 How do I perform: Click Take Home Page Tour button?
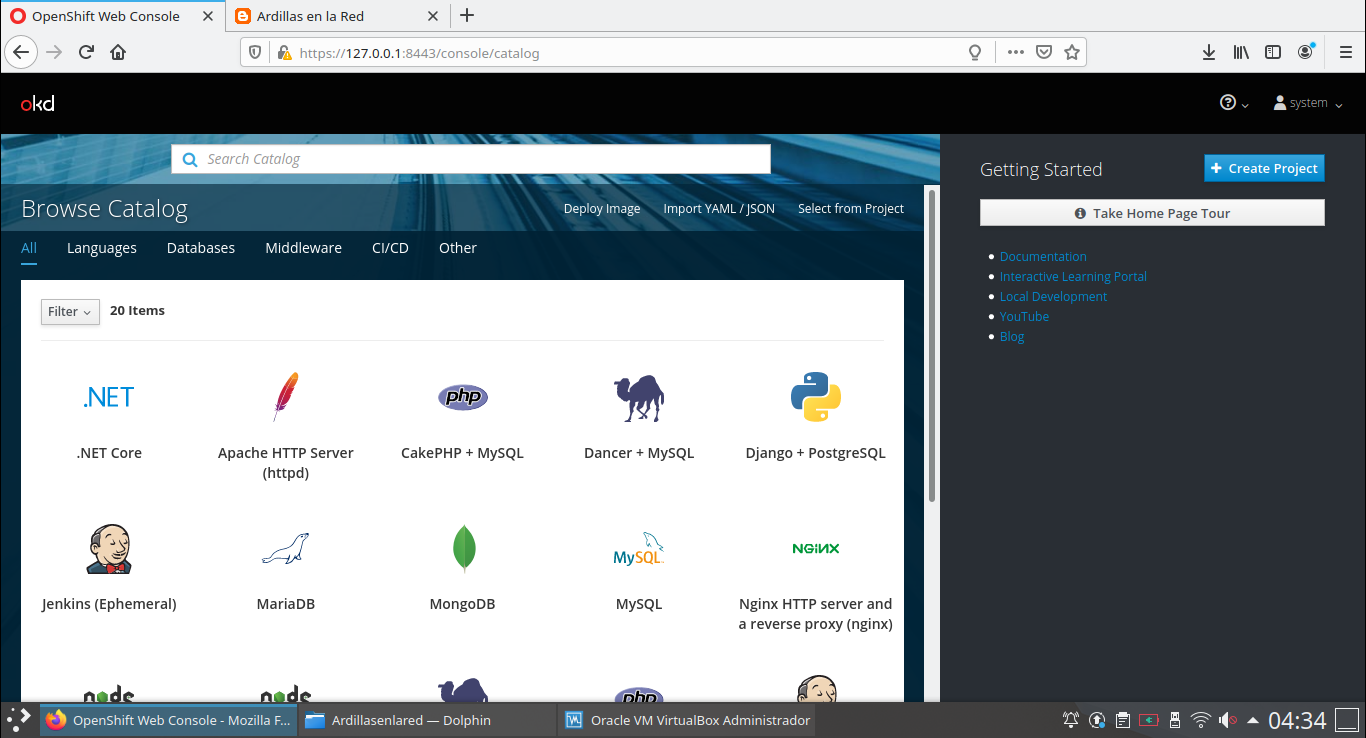pos(1152,213)
